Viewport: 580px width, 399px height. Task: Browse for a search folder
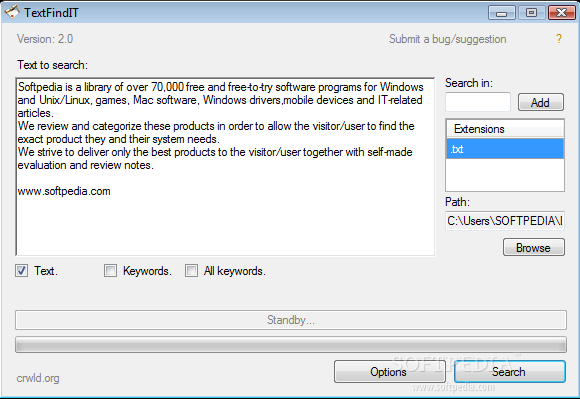point(533,247)
